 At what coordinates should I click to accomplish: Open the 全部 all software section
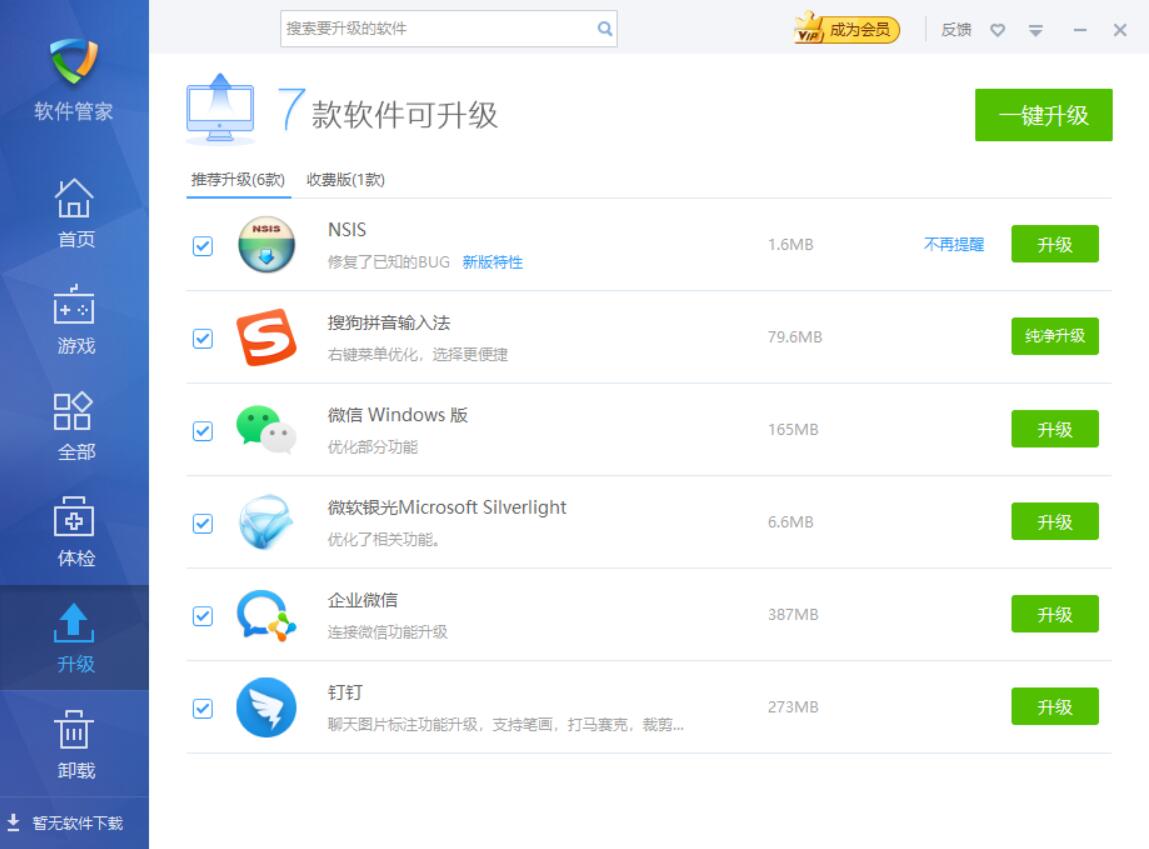(x=74, y=426)
